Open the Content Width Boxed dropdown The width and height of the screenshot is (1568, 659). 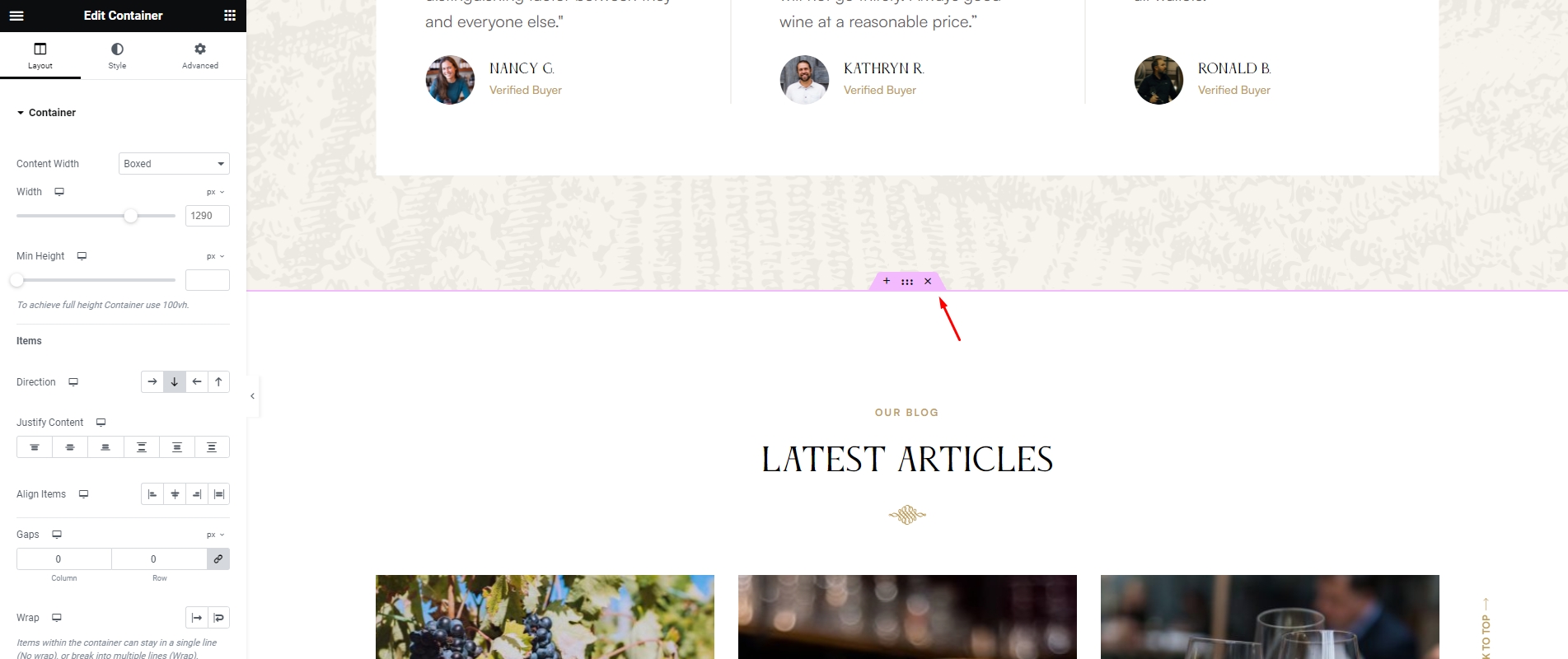[174, 164]
